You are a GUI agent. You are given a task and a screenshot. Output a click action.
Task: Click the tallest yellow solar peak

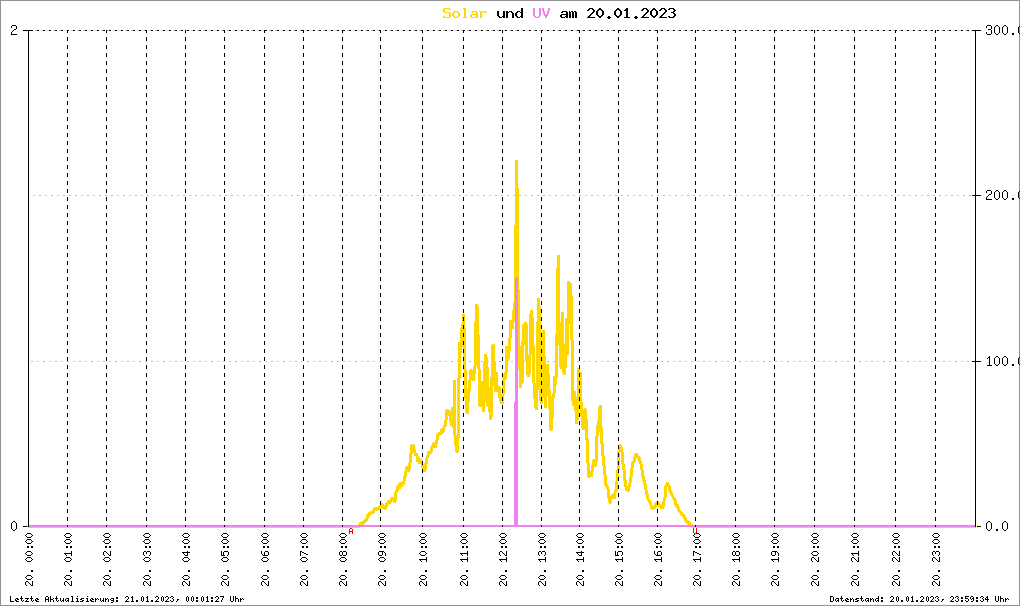pyautogui.click(x=517, y=162)
